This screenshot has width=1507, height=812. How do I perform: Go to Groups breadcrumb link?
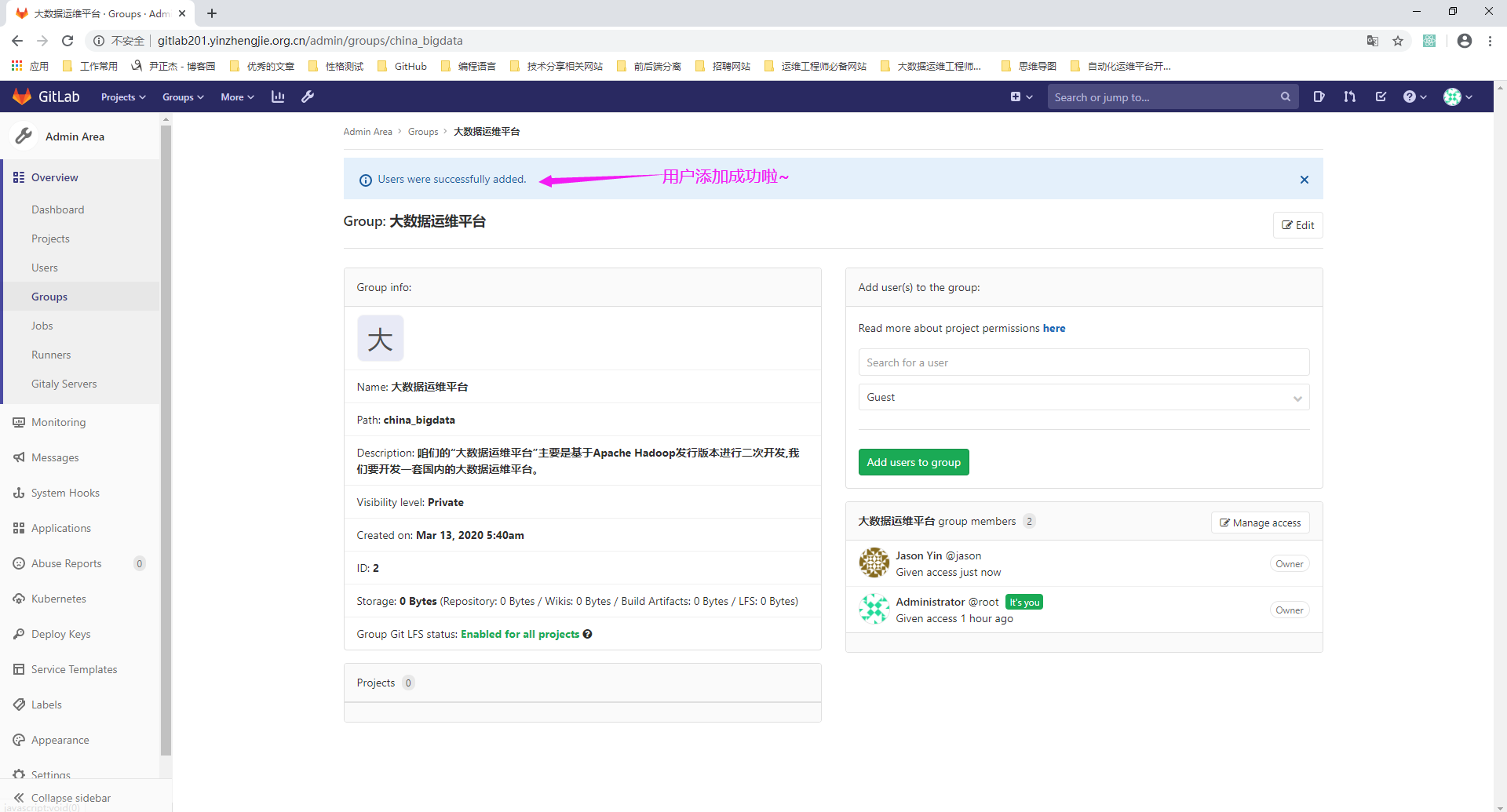tap(423, 132)
